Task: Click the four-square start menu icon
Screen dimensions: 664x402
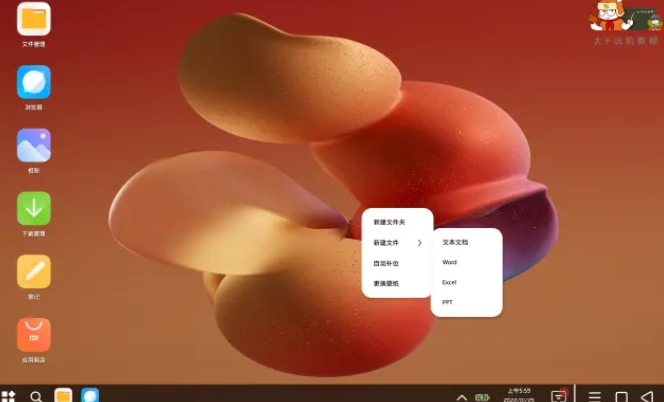Action: (9, 396)
